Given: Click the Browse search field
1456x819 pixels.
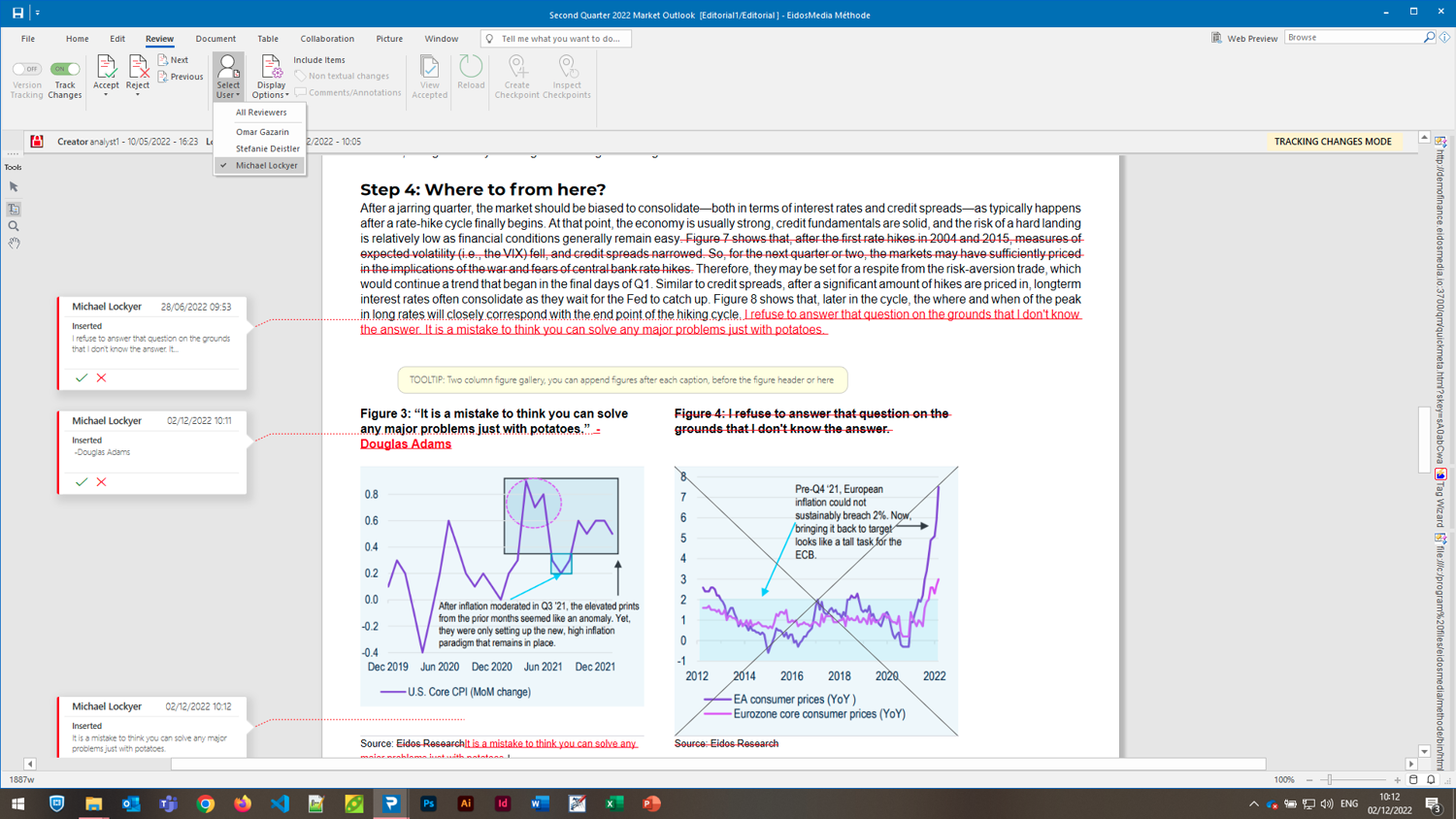Looking at the screenshot, I should 1353,37.
